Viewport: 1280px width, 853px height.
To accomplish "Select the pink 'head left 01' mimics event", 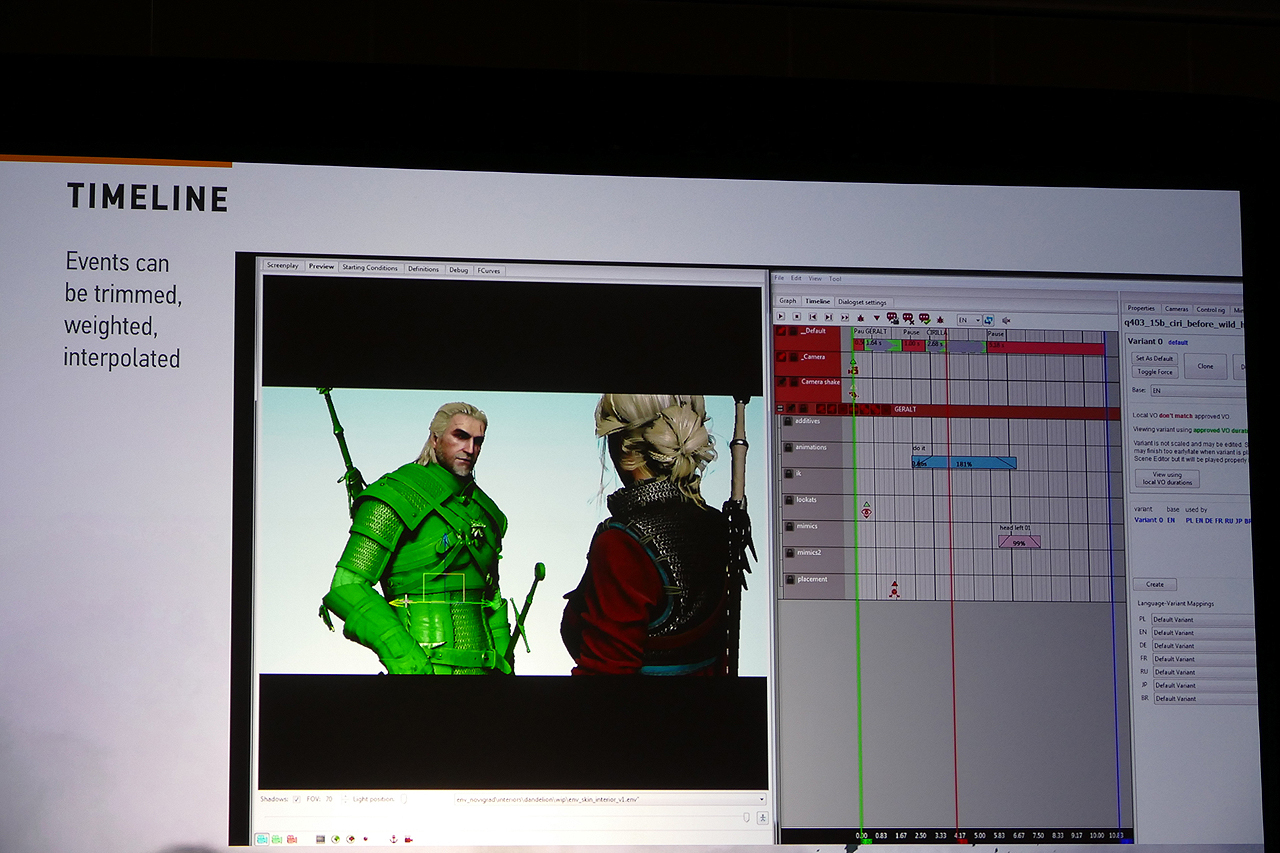I will pos(1019,542).
